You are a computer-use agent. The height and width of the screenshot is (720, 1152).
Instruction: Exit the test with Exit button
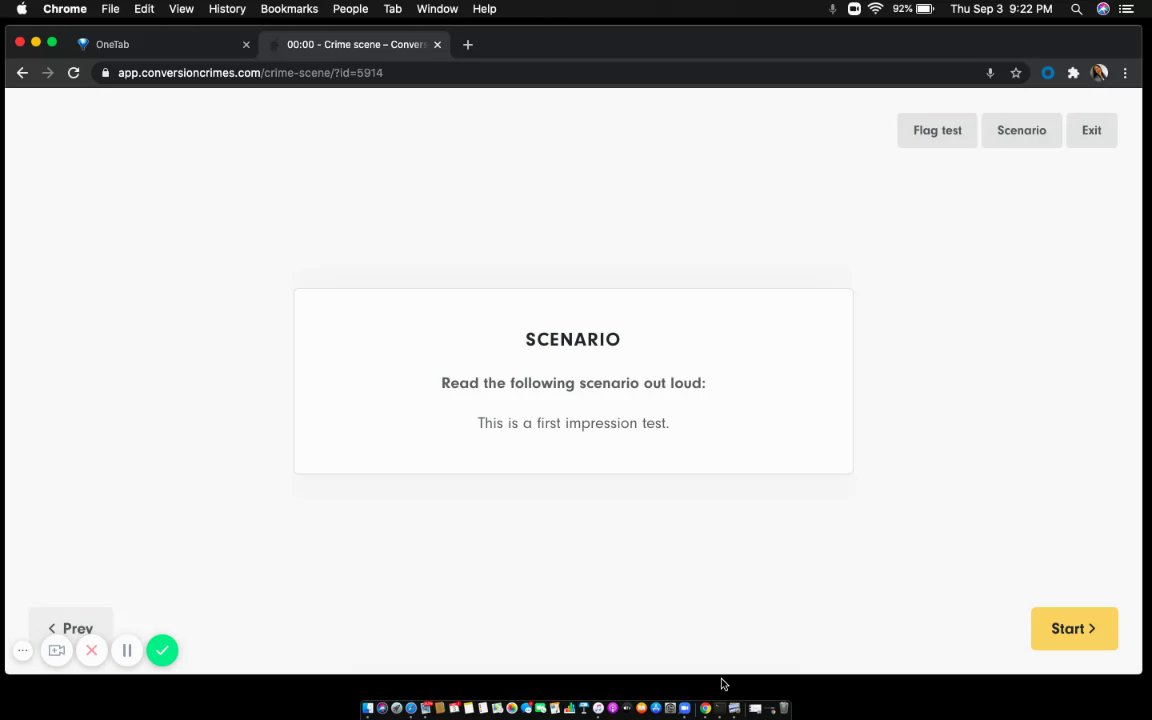coord(1091,130)
